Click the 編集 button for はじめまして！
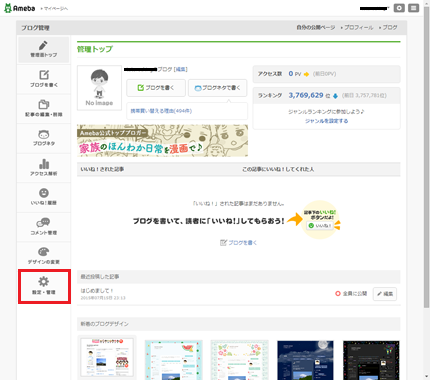430x380 pixels. [x=385, y=294]
